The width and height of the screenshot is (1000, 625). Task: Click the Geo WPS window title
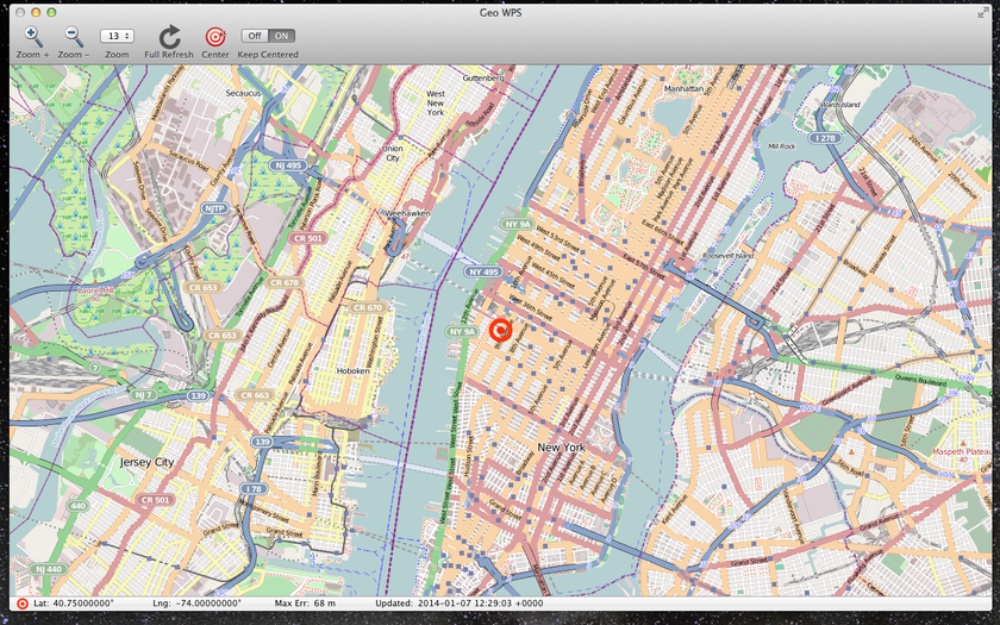[x=500, y=12]
